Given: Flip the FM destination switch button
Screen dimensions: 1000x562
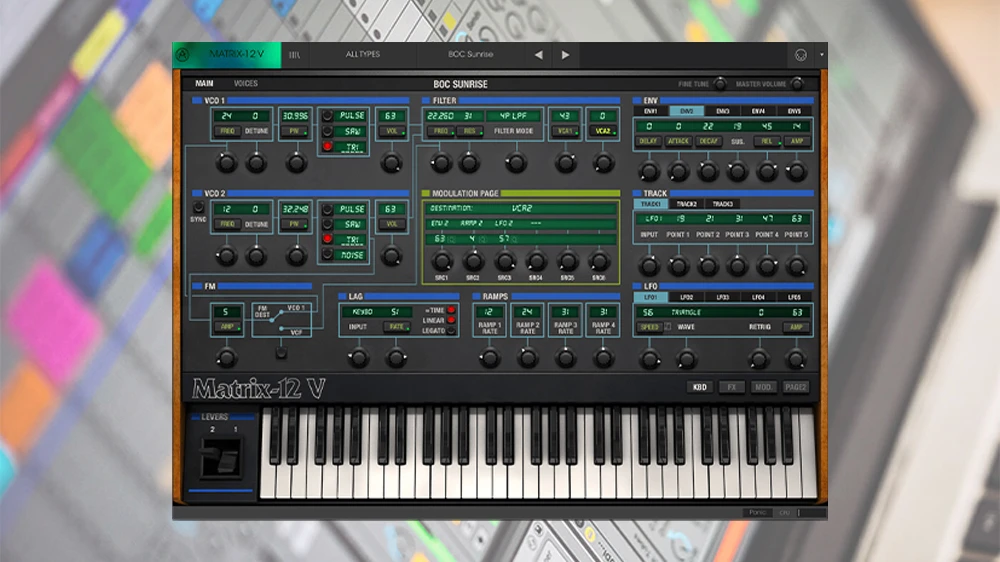Looking at the screenshot, I should click(281, 352).
